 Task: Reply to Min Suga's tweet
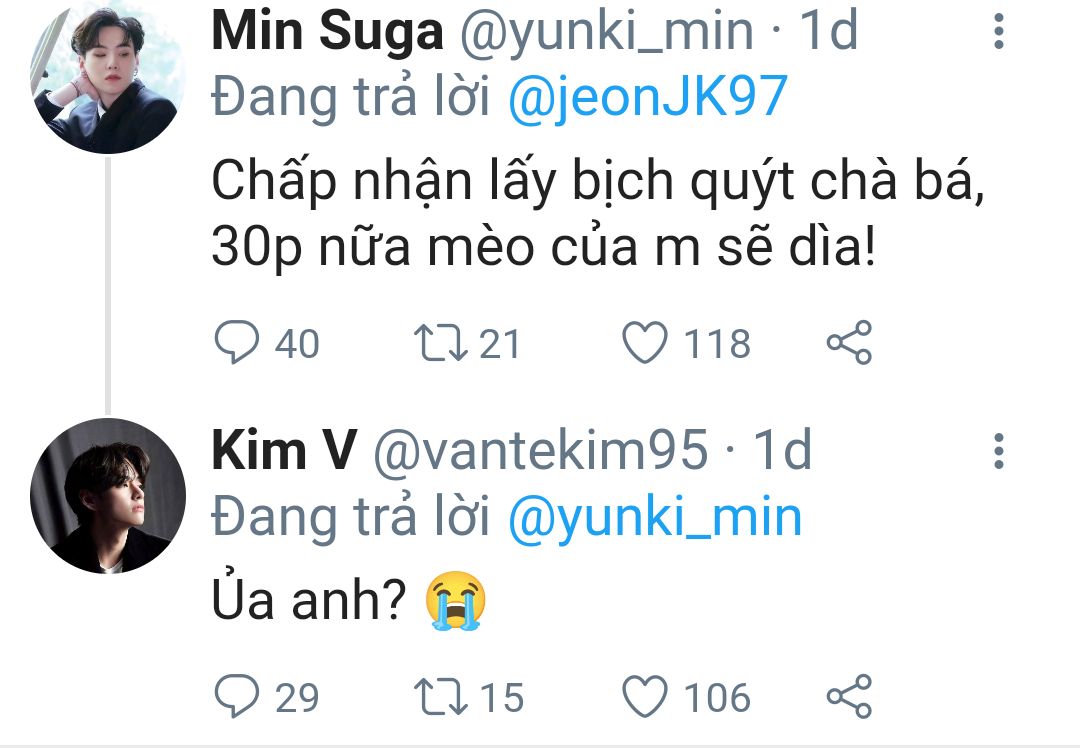pos(236,344)
